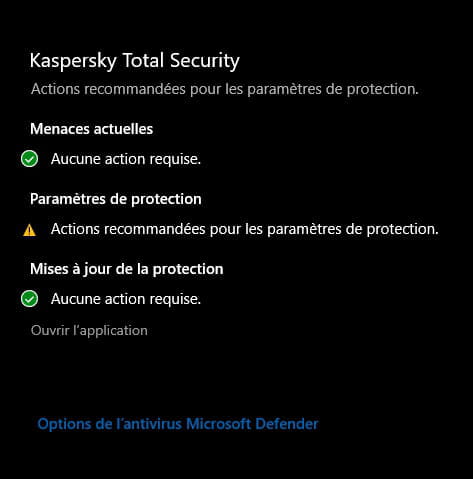The height and width of the screenshot is (479, 473).
Task: Click Aucune action requise under Menaces actuelles
Action: coord(126,159)
